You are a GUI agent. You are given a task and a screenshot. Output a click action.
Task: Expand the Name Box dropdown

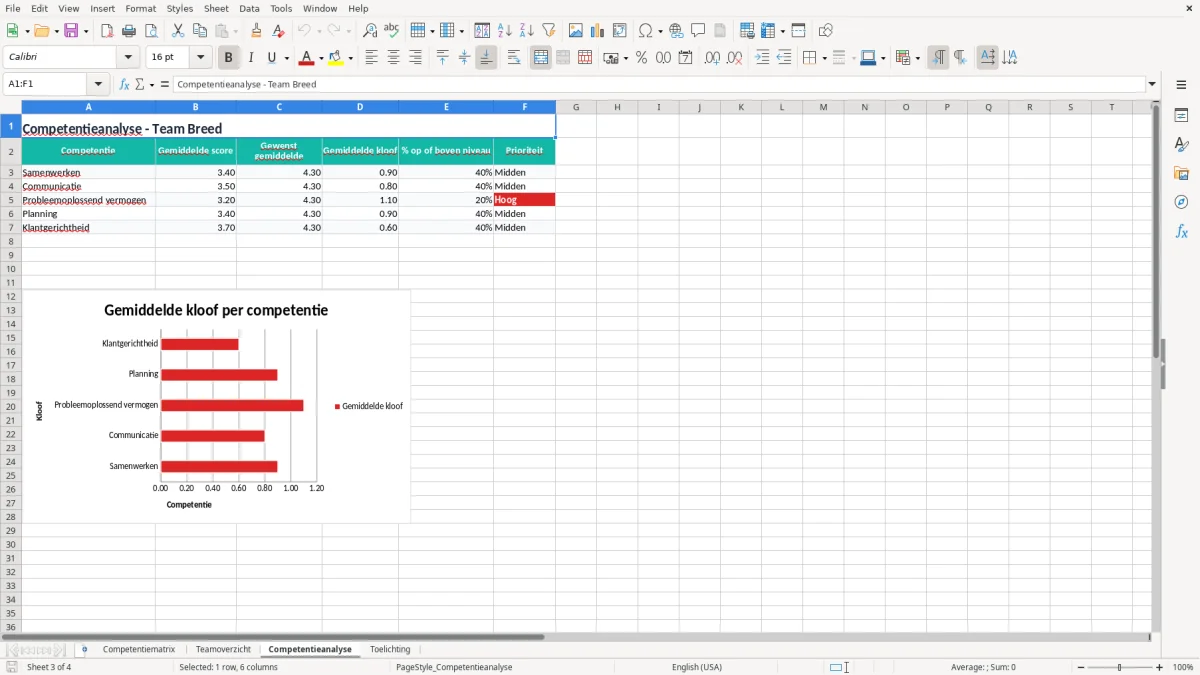98,84
